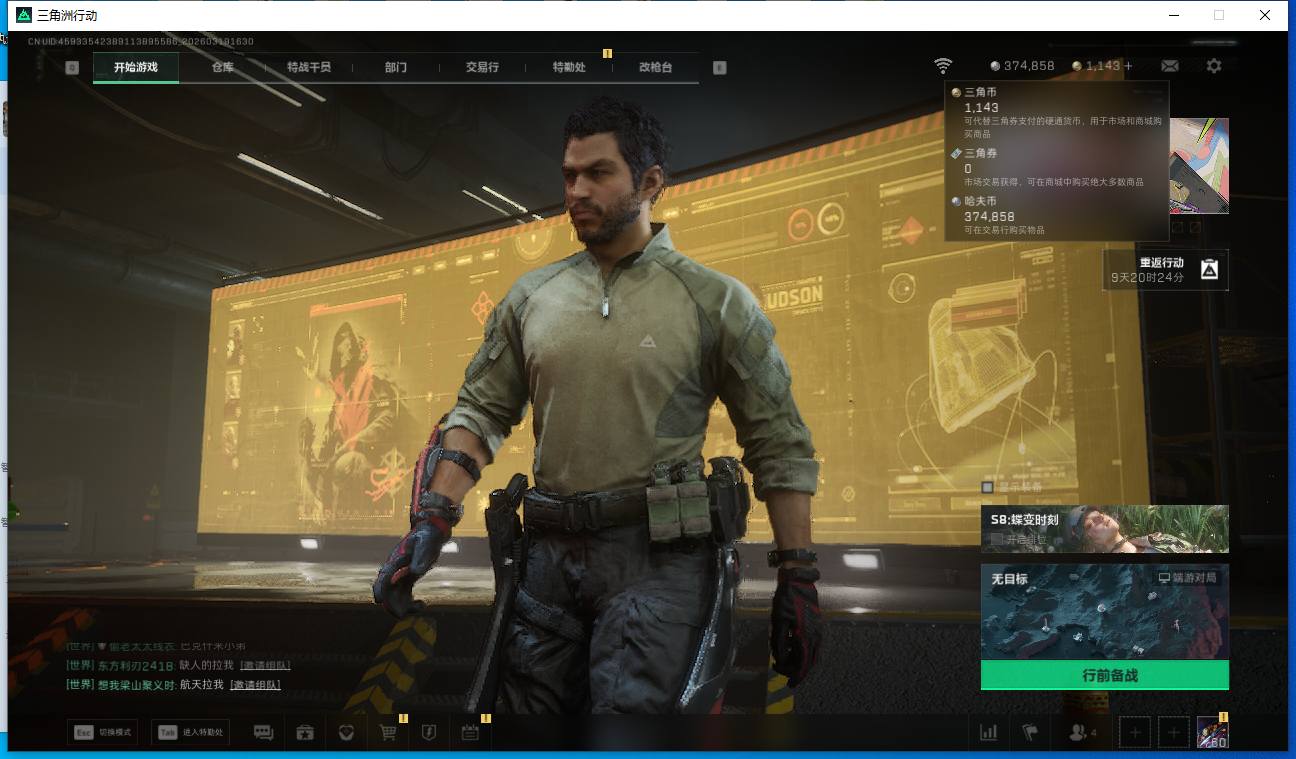Click the 重返行动 shopping bag icon
The image size is (1296, 759).
point(1209,269)
